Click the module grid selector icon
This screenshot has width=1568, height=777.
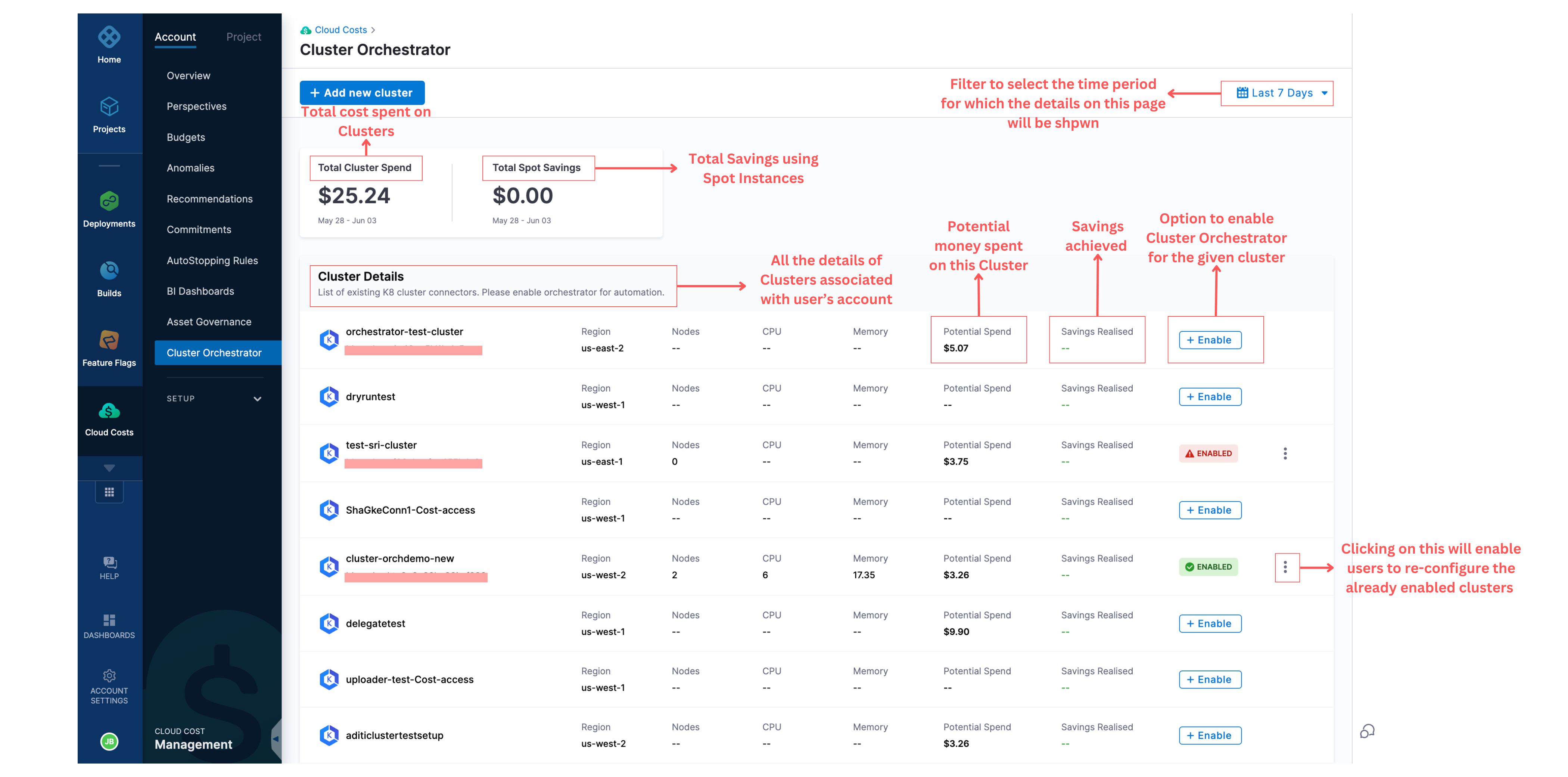pos(109,492)
